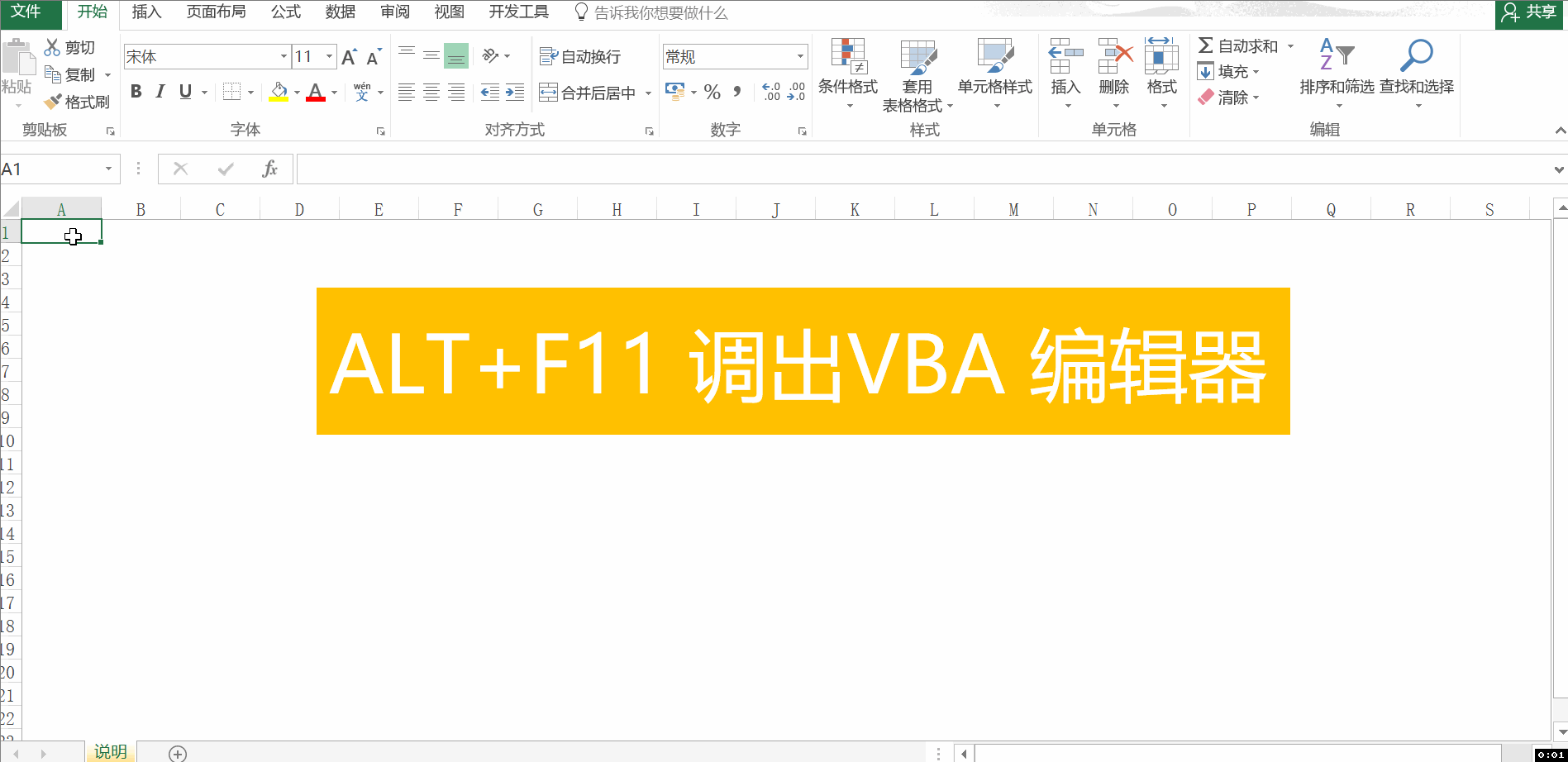
Task: Switch to the 开发工具 ribbon tab
Action: pos(518,12)
